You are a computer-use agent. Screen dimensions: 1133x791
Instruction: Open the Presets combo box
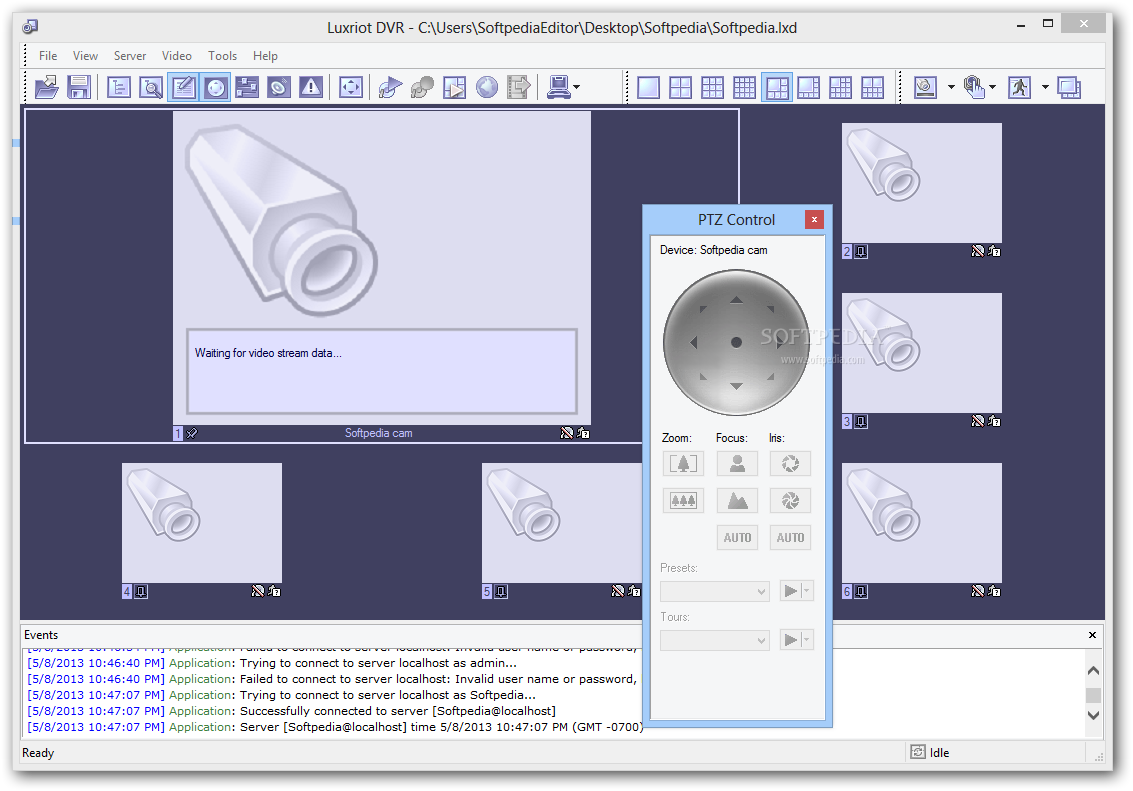click(x=715, y=592)
